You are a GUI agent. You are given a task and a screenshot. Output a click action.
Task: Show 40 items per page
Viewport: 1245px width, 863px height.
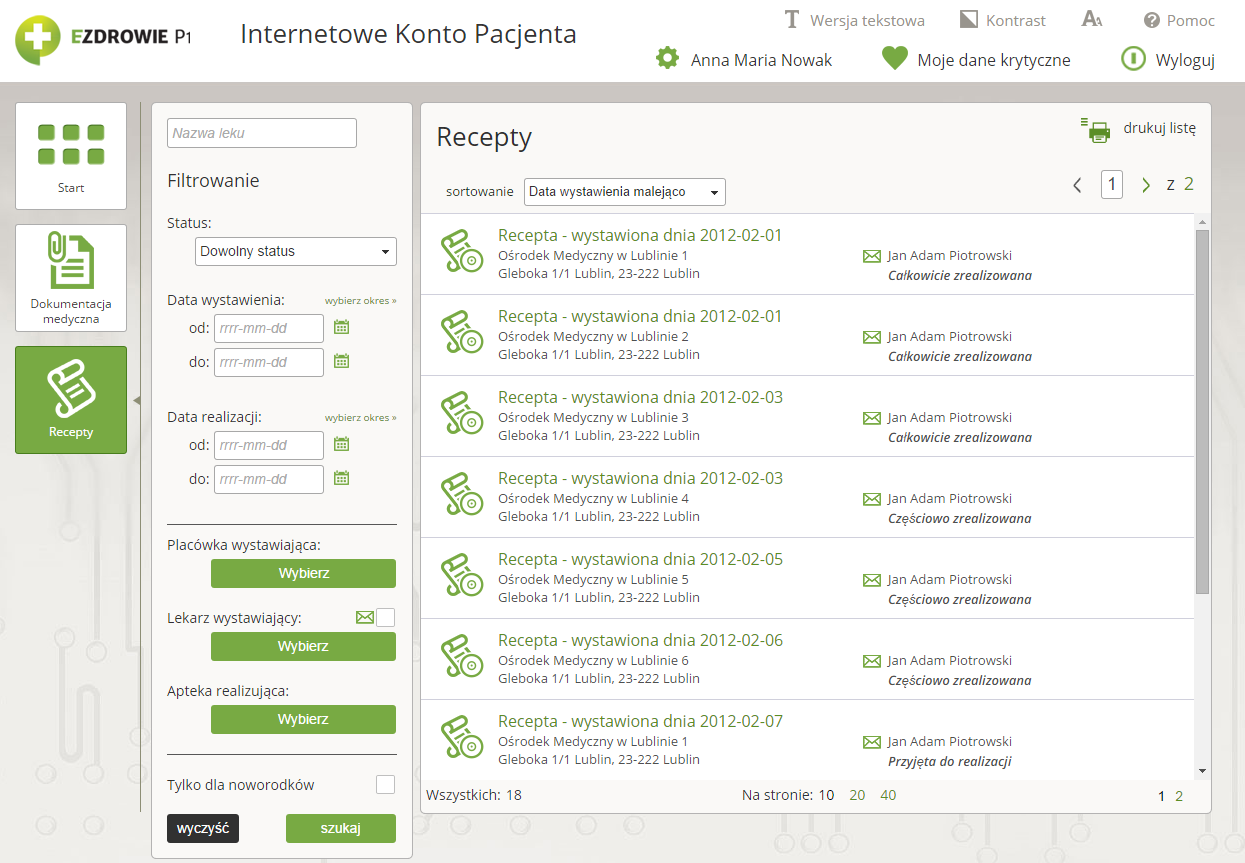point(888,796)
